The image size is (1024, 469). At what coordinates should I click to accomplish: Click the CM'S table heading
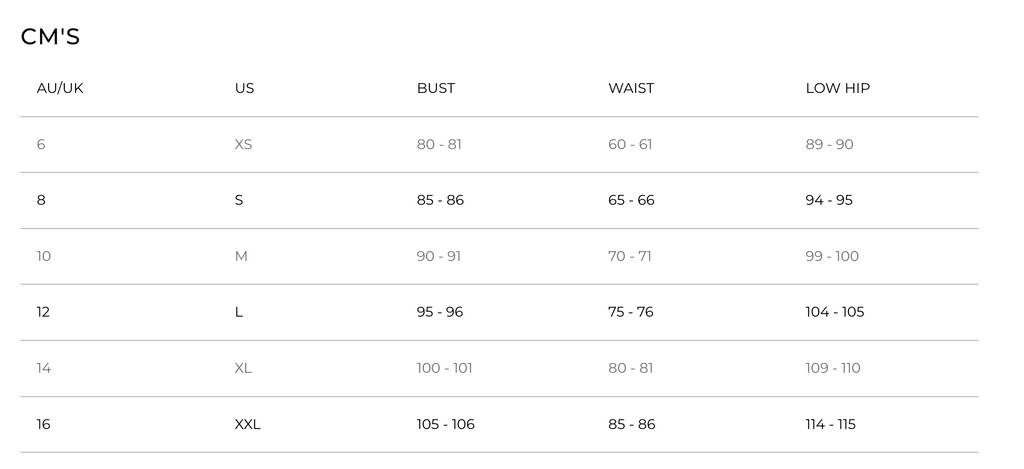(50, 37)
